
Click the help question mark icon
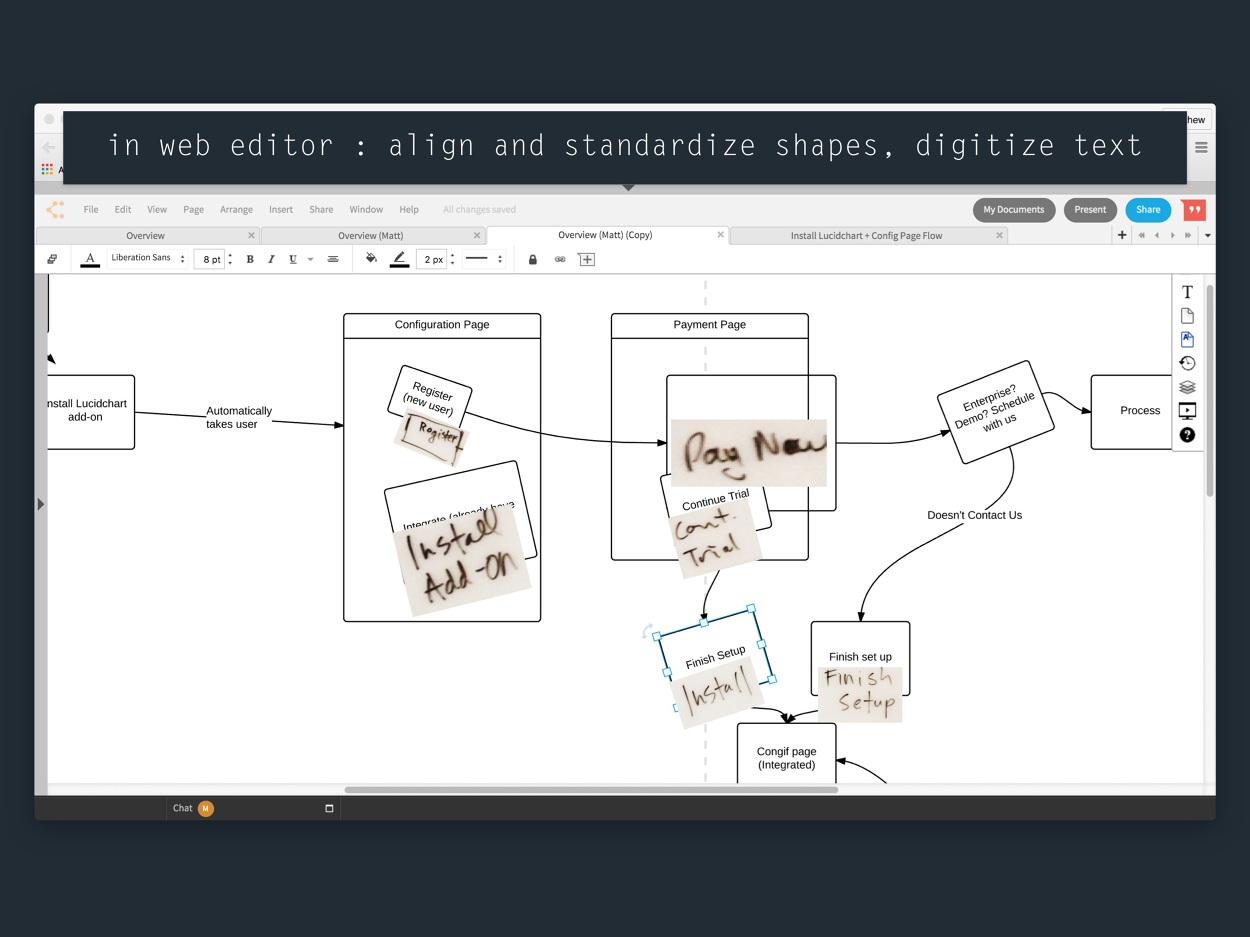[x=1187, y=435]
